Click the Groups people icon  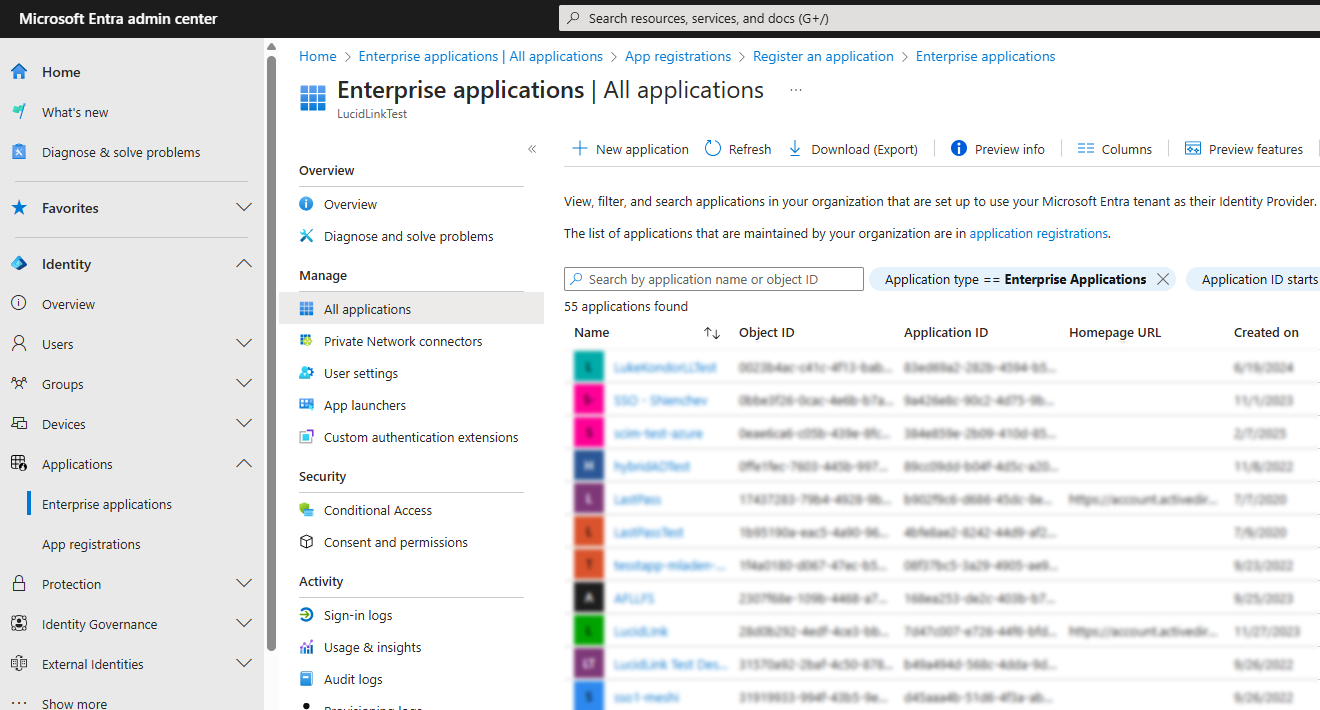(19, 384)
